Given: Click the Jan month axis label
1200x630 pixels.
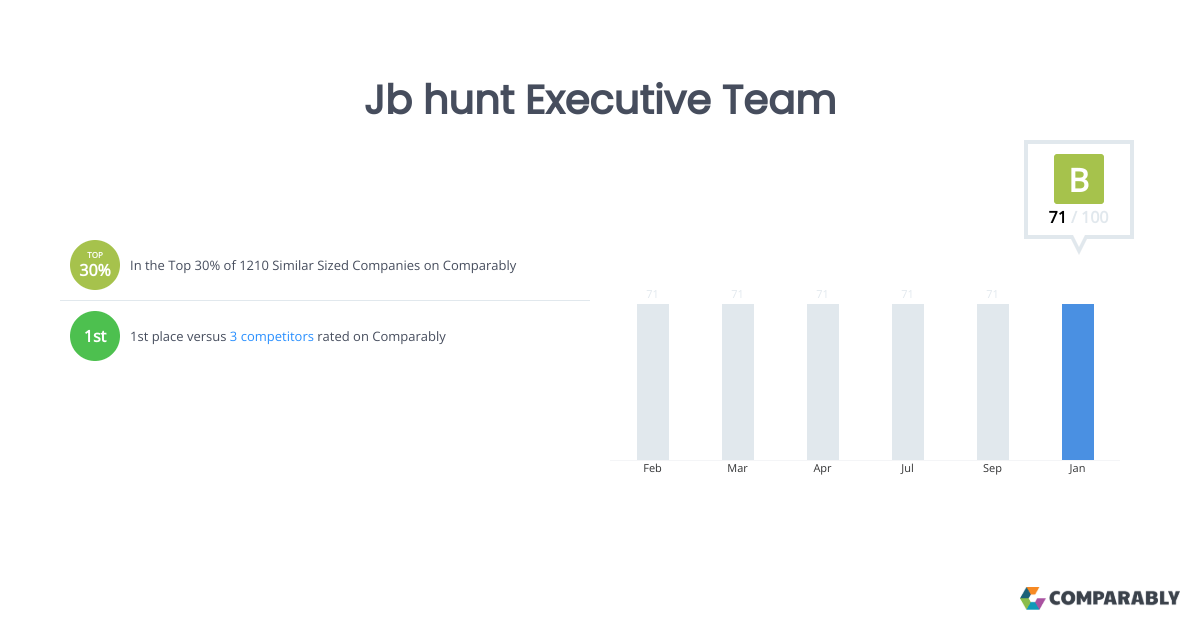Looking at the screenshot, I should 1077,468.
